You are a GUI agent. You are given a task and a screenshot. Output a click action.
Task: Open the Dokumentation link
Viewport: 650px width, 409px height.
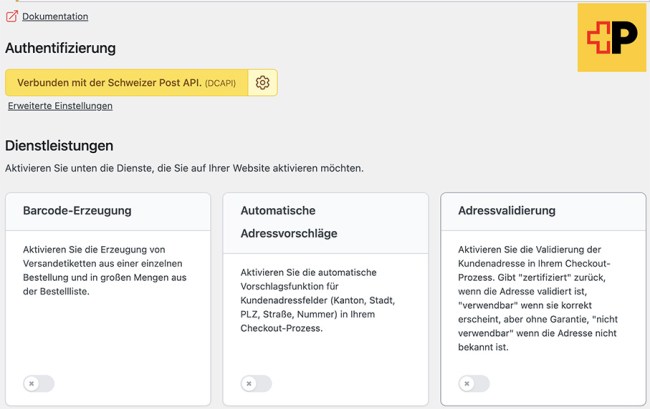tap(55, 16)
